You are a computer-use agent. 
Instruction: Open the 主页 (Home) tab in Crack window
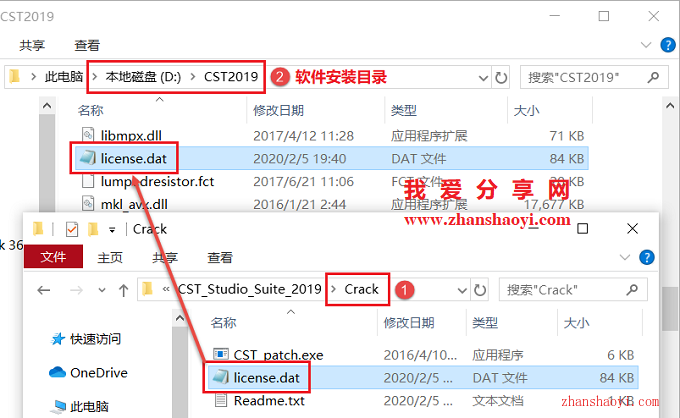click(x=110, y=258)
